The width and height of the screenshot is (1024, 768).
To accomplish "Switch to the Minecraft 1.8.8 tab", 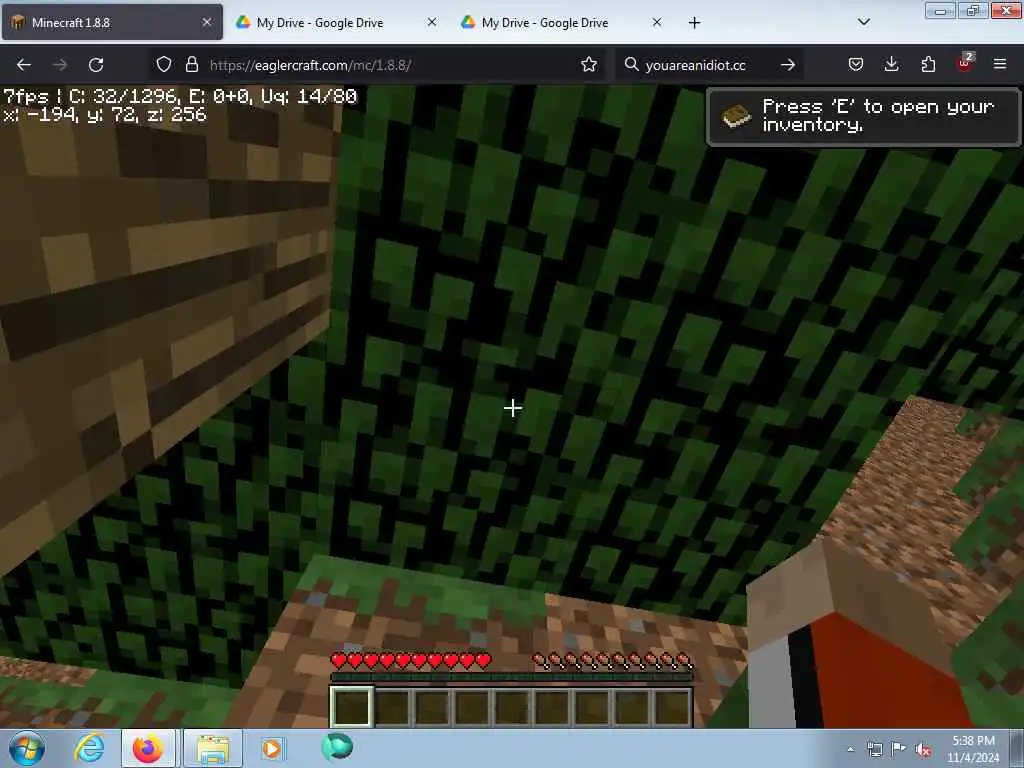I will [112, 22].
